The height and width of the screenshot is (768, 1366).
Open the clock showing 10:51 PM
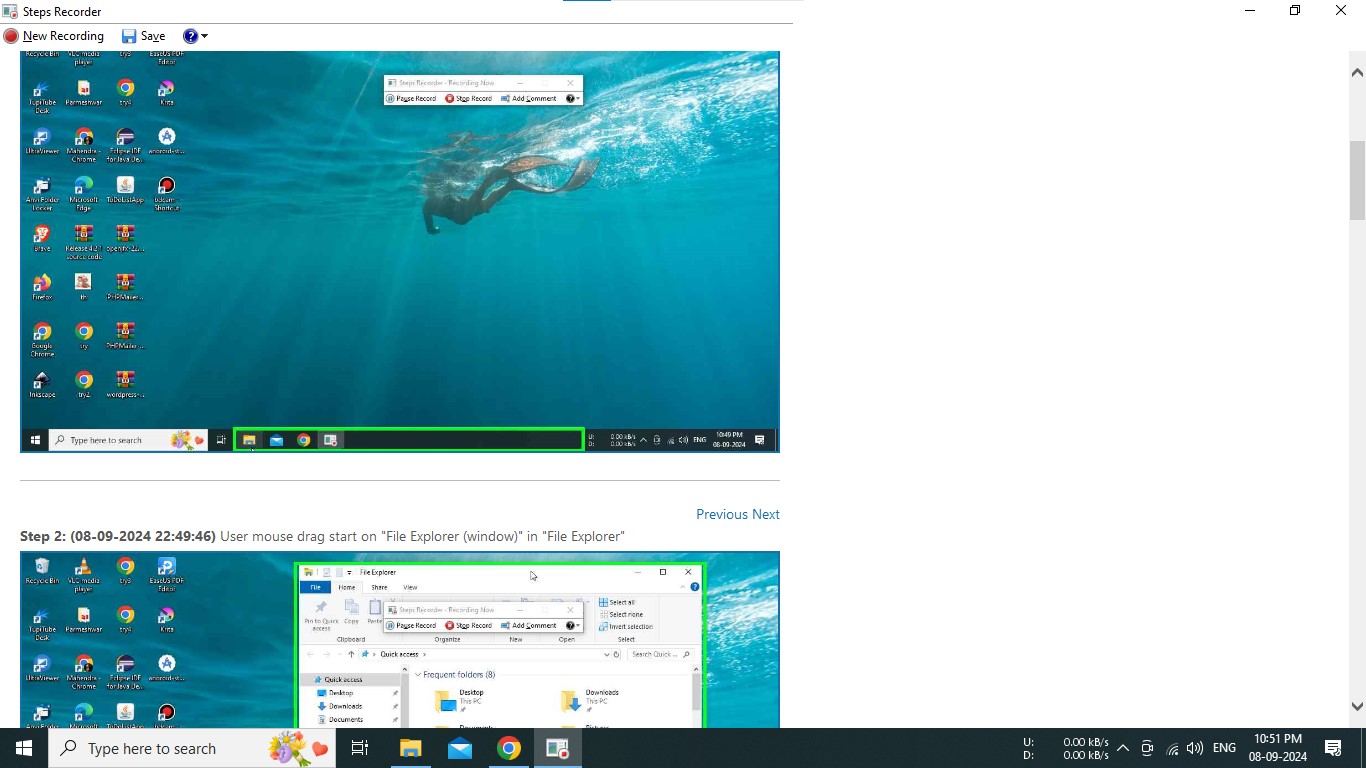tap(1278, 748)
